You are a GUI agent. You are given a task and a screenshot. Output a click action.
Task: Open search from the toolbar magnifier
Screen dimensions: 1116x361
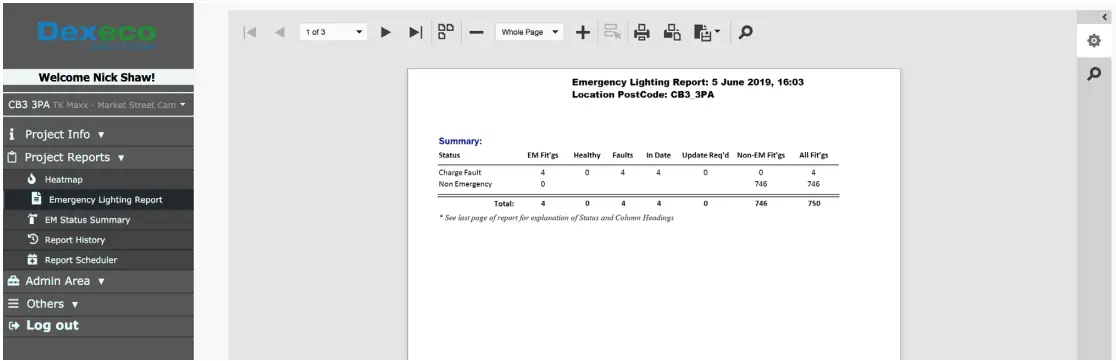745,32
